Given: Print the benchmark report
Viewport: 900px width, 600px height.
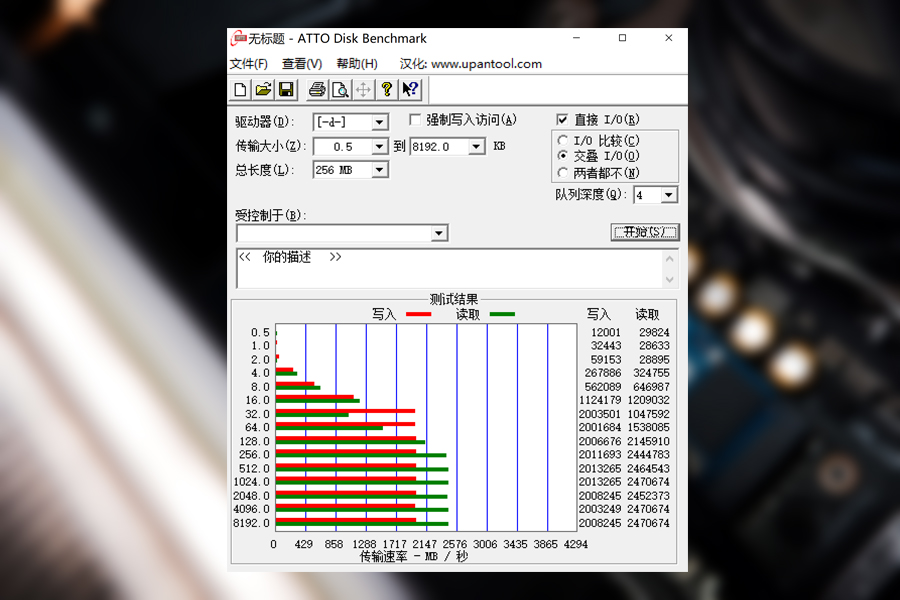Looking at the screenshot, I should (316, 90).
